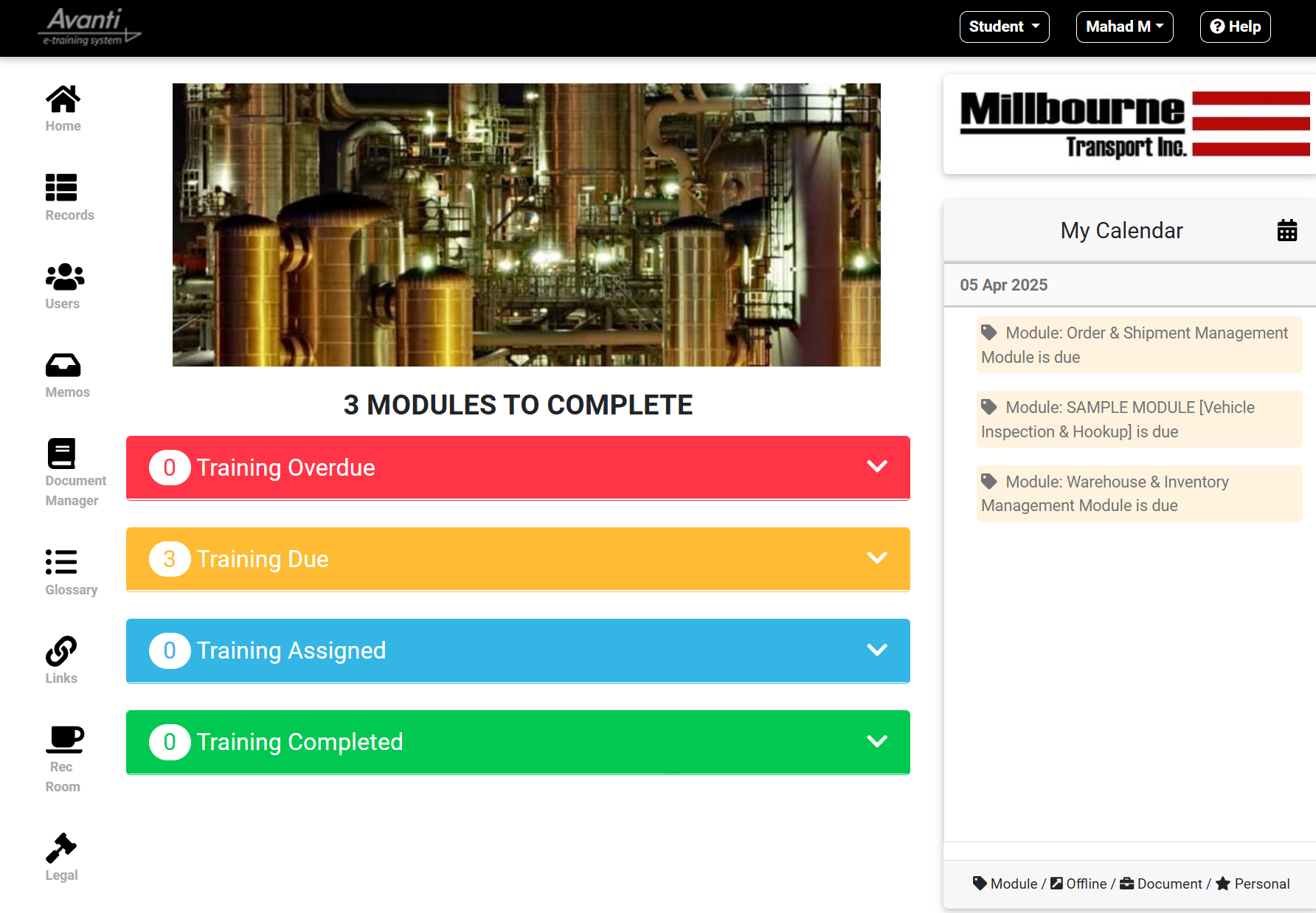This screenshot has height=913, width=1316.
Task: Click the Legal menu label
Action: [x=61, y=875]
